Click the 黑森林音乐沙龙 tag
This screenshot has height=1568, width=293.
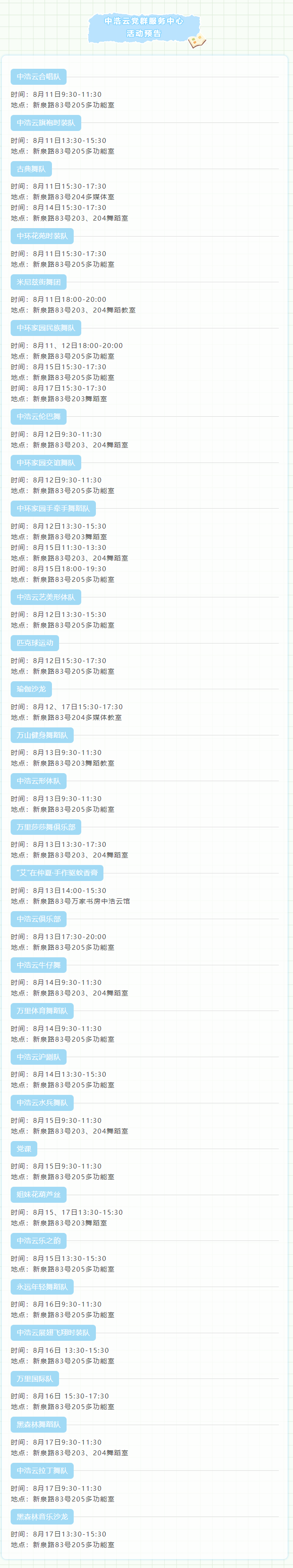click(42, 1516)
